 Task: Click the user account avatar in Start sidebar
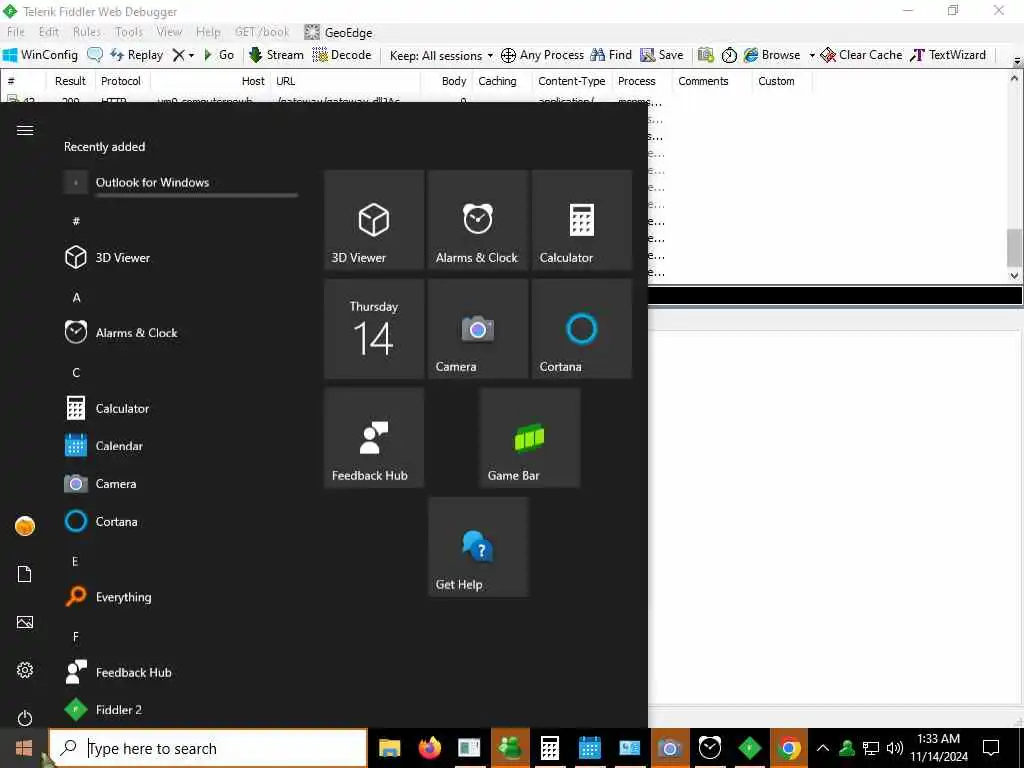tap(25, 526)
